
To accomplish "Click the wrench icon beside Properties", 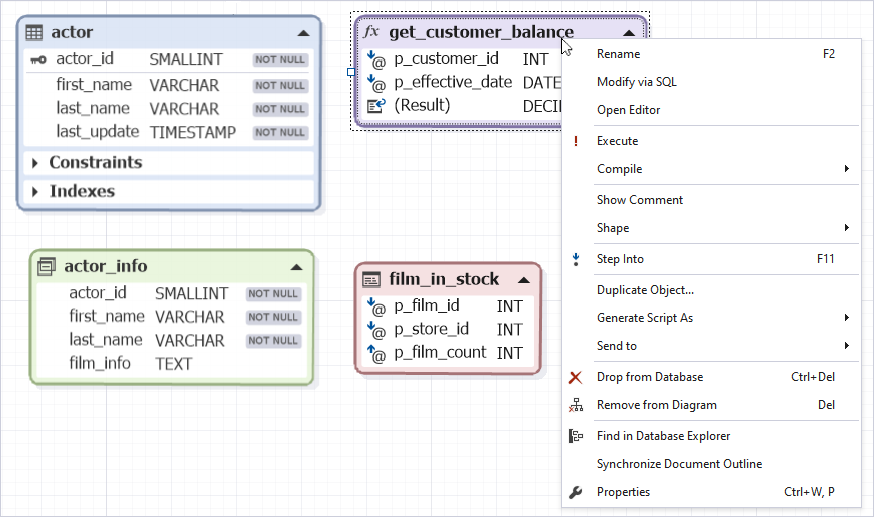I will (x=575, y=492).
